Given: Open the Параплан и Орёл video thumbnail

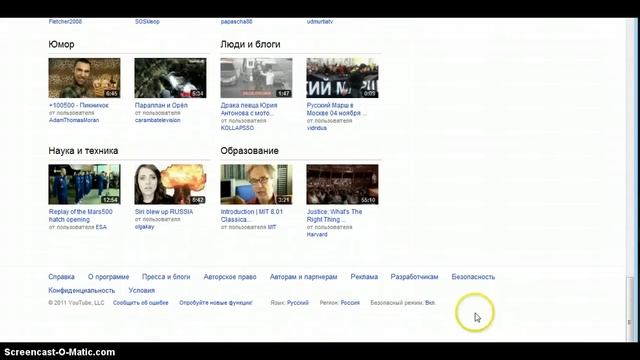Looking at the screenshot, I should pos(170,78).
